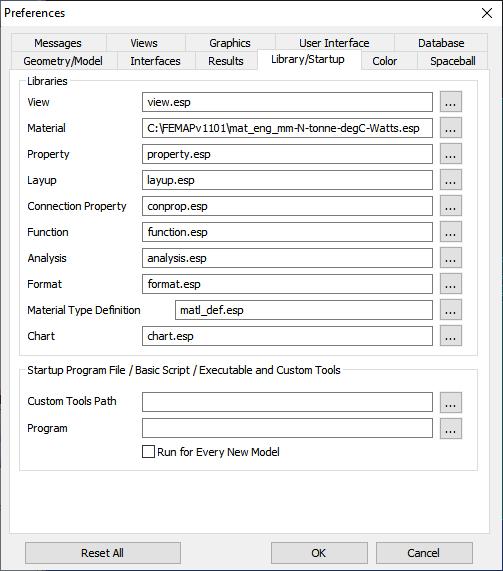Click the Material library path field
This screenshot has height=571, width=503.
pyautogui.click(x=287, y=128)
